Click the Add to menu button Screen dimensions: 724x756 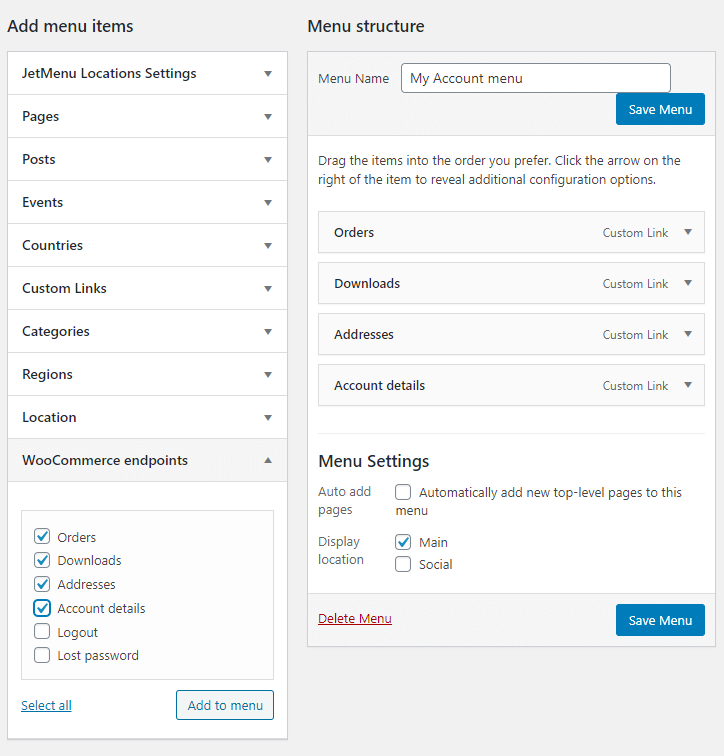pos(225,705)
